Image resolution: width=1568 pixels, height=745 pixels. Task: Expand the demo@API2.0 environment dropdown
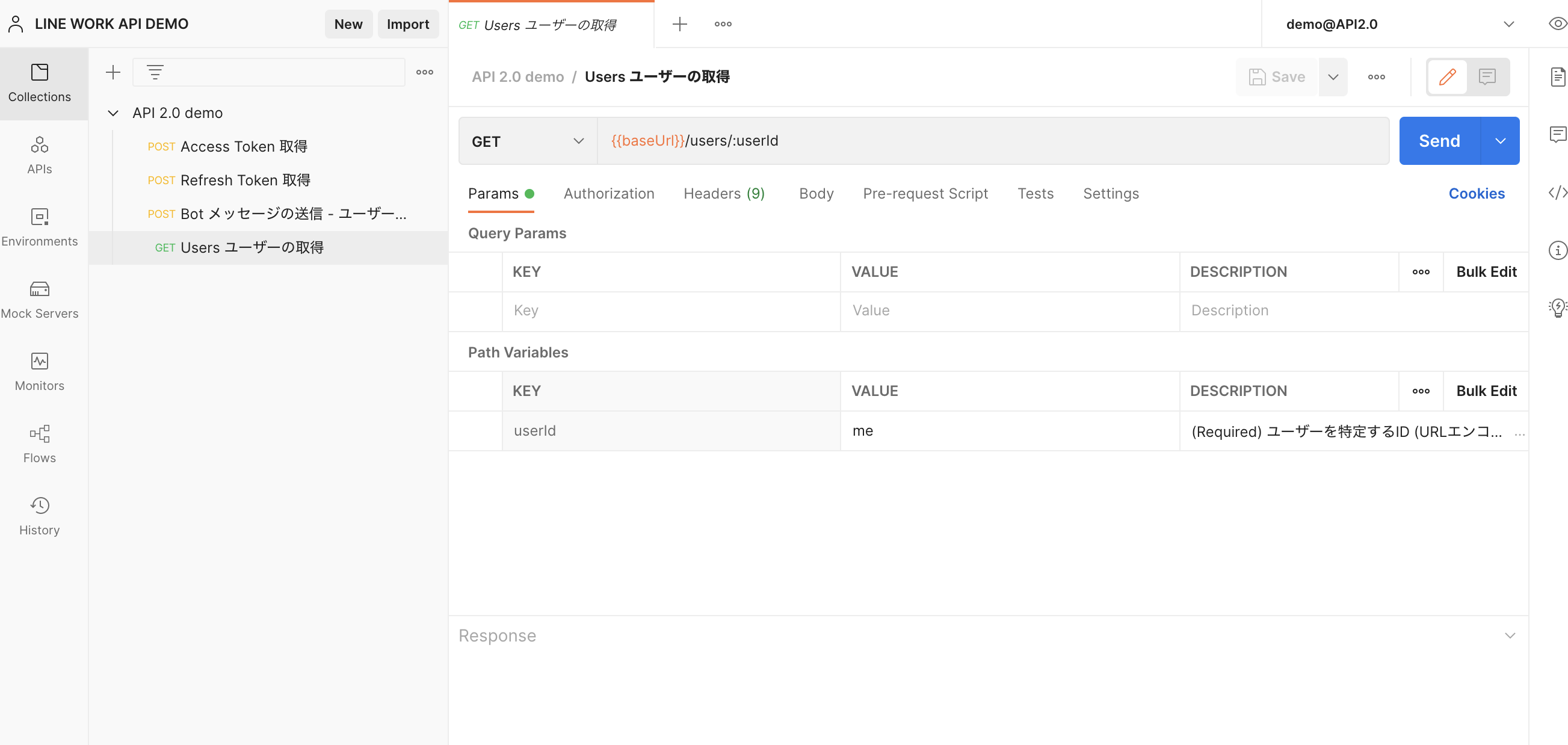click(1508, 23)
